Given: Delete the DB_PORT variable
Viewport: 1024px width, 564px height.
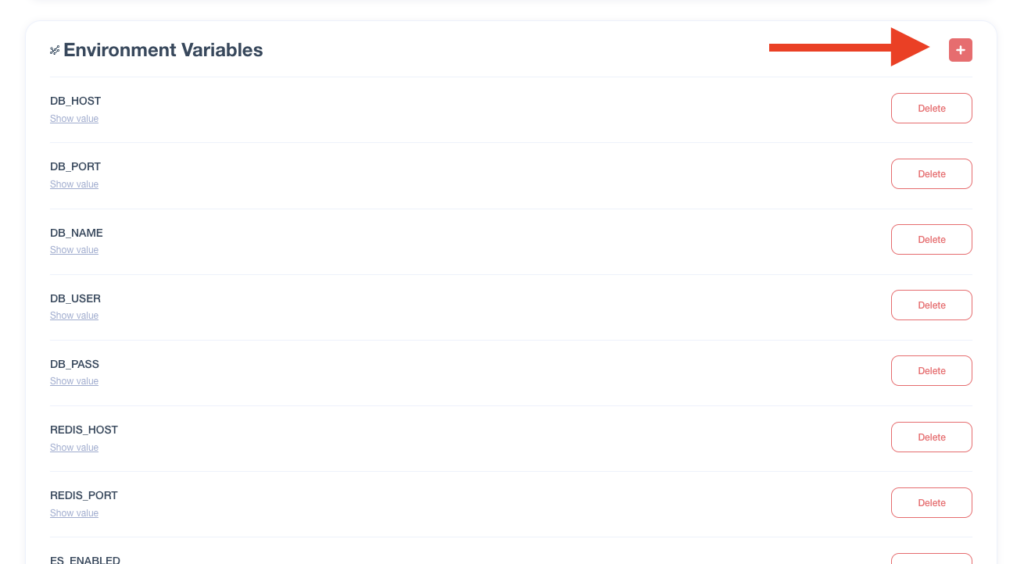Looking at the screenshot, I should 931,174.
